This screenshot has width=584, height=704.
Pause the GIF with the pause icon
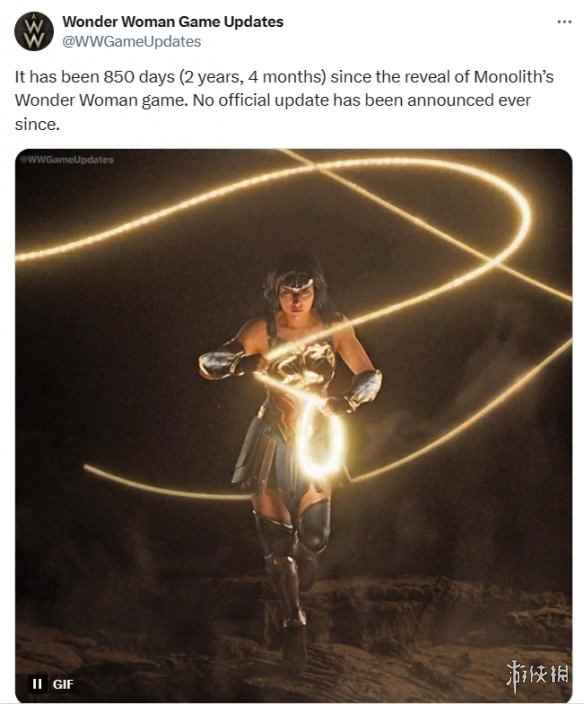[x=37, y=684]
